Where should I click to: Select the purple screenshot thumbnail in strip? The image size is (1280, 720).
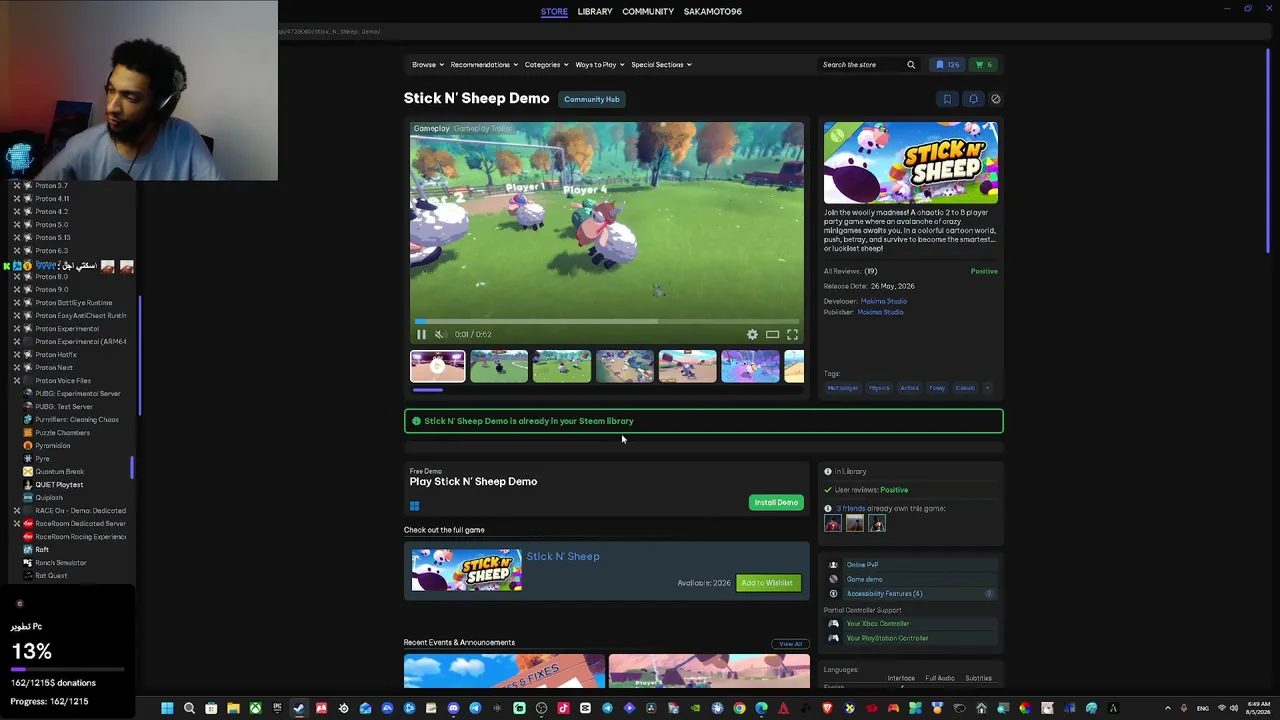click(x=750, y=367)
